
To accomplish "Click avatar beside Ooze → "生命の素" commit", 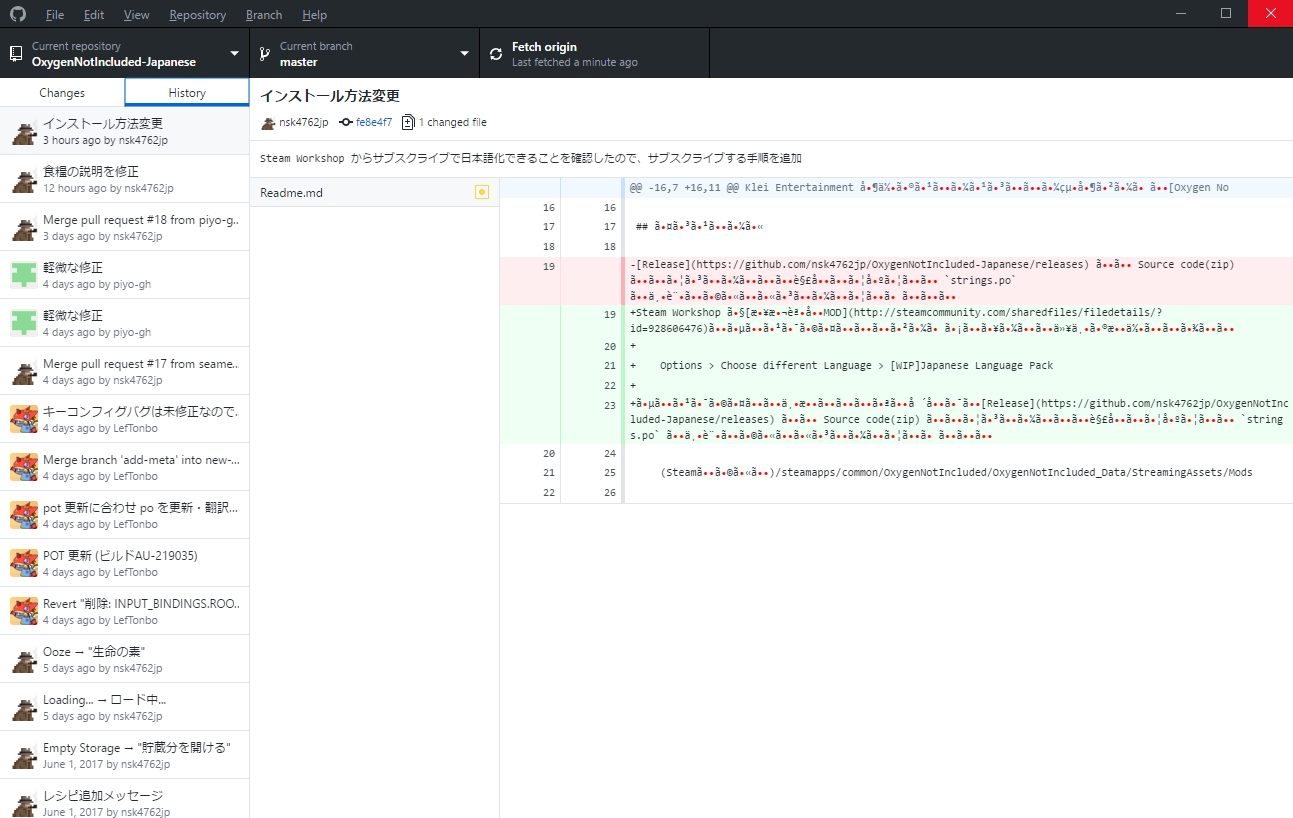I will [24, 659].
